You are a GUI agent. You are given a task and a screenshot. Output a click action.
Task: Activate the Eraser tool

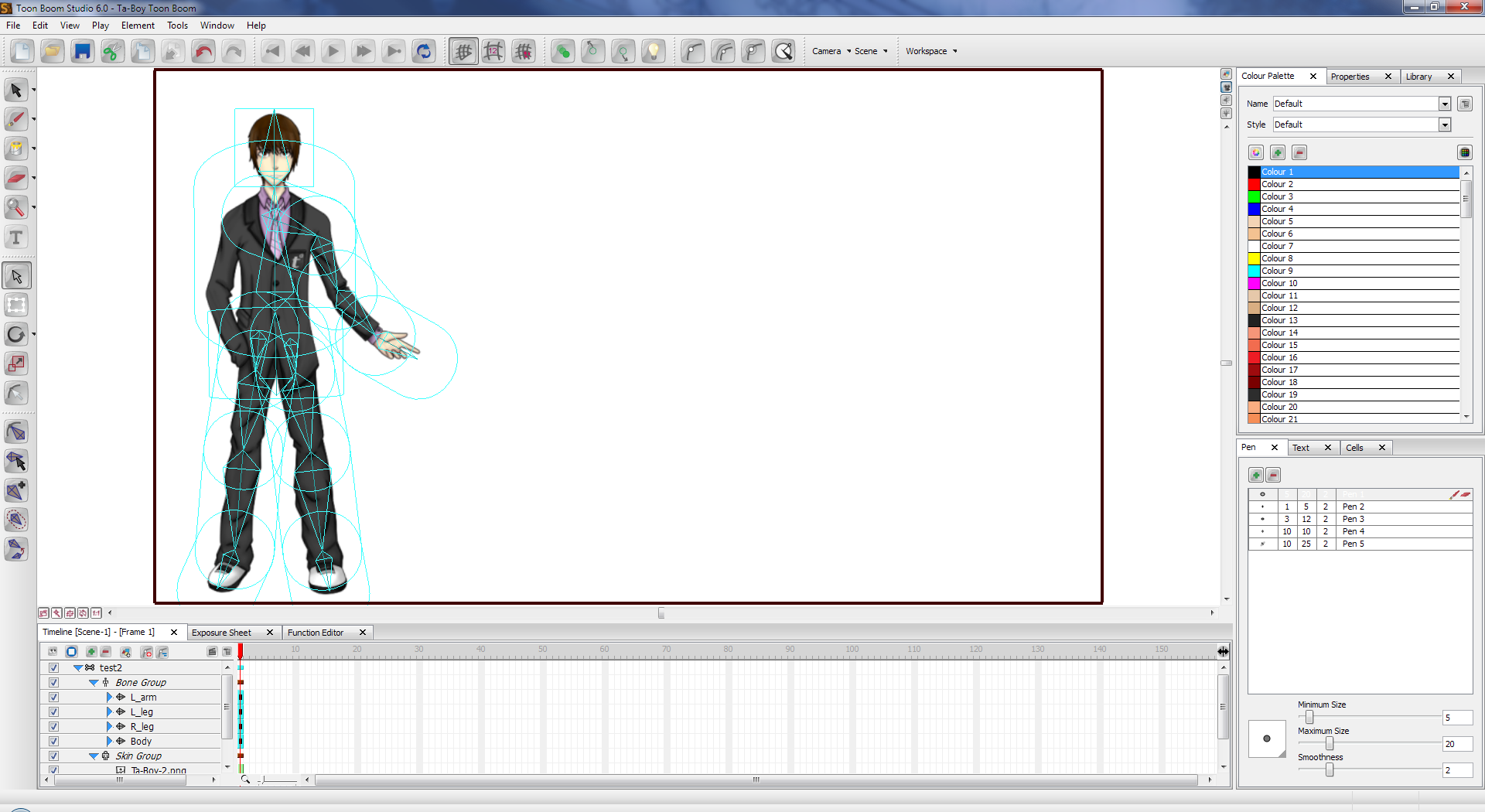17,178
